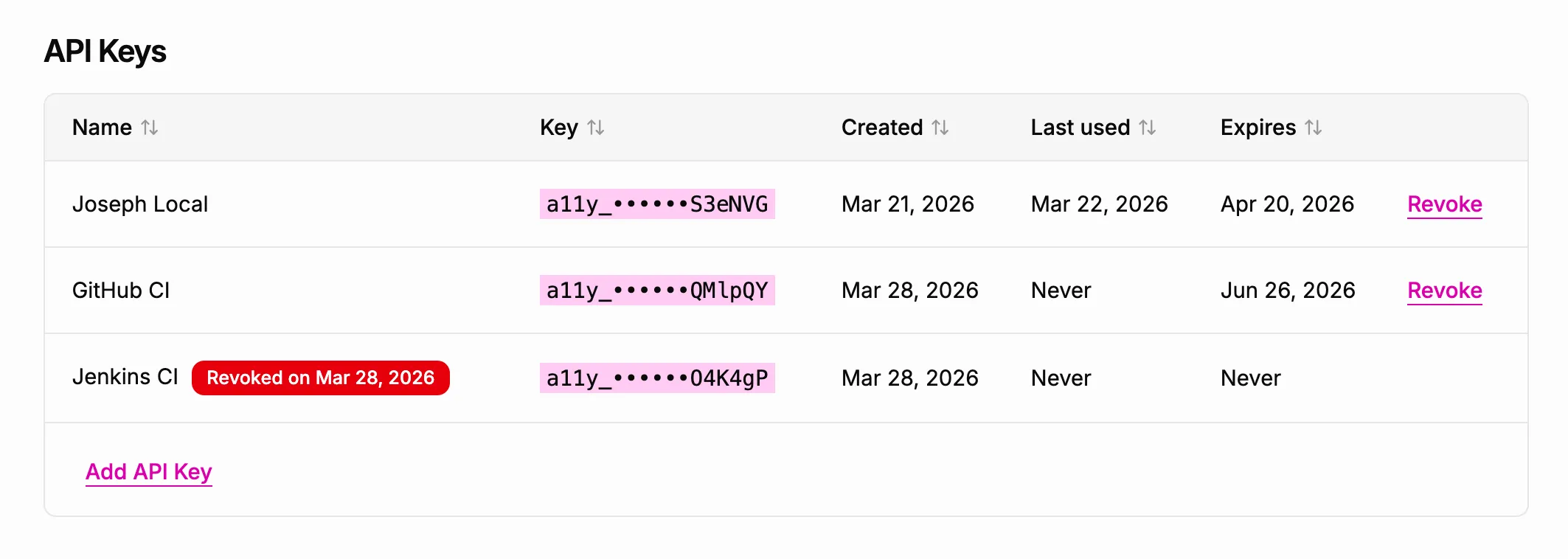This screenshot has width=1568, height=559.
Task: Click the Created column sort arrows
Action: coord(940,127)
